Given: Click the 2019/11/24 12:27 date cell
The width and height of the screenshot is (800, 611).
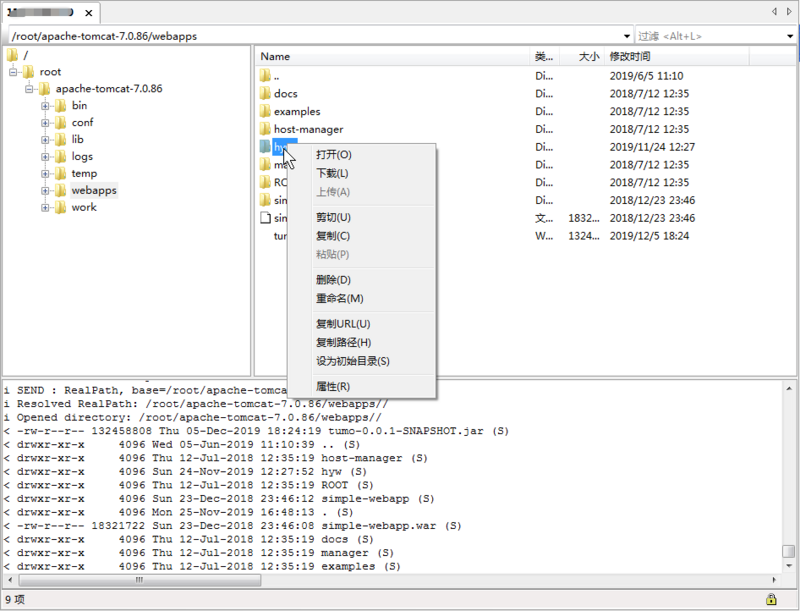Looking at the screenshot, I should point(652,147).
